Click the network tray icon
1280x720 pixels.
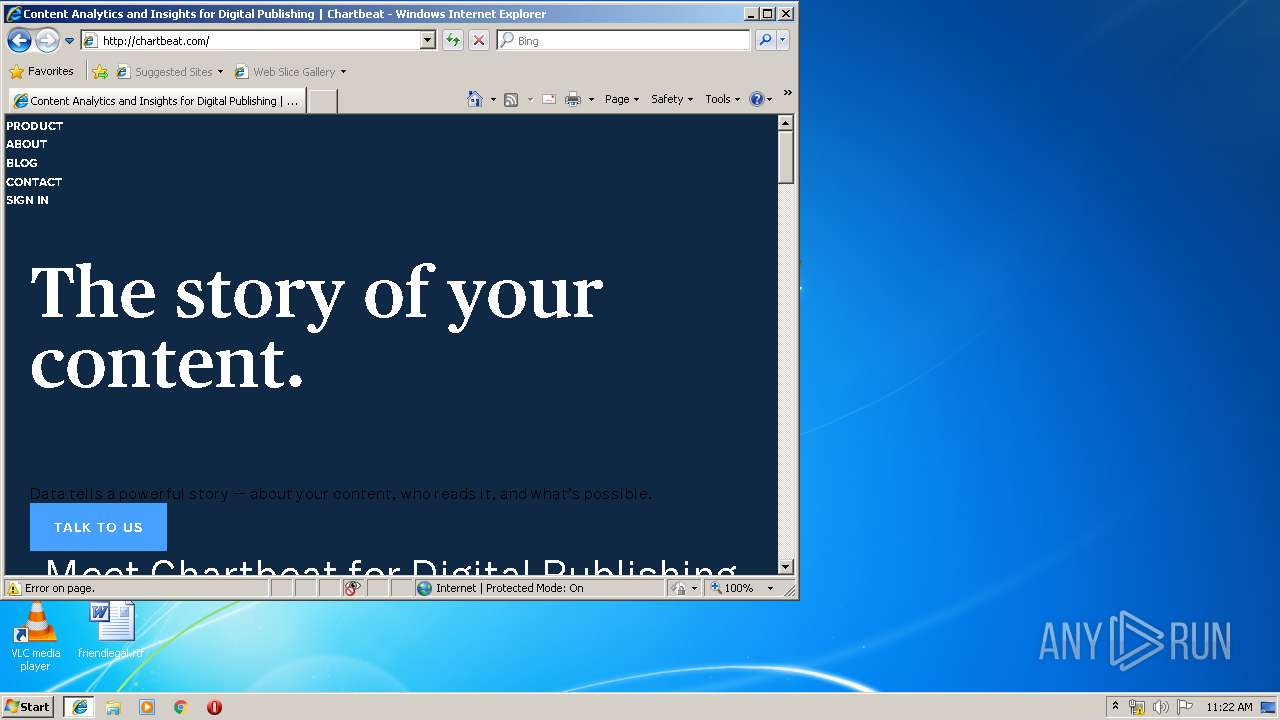(x=1137, y=707)
